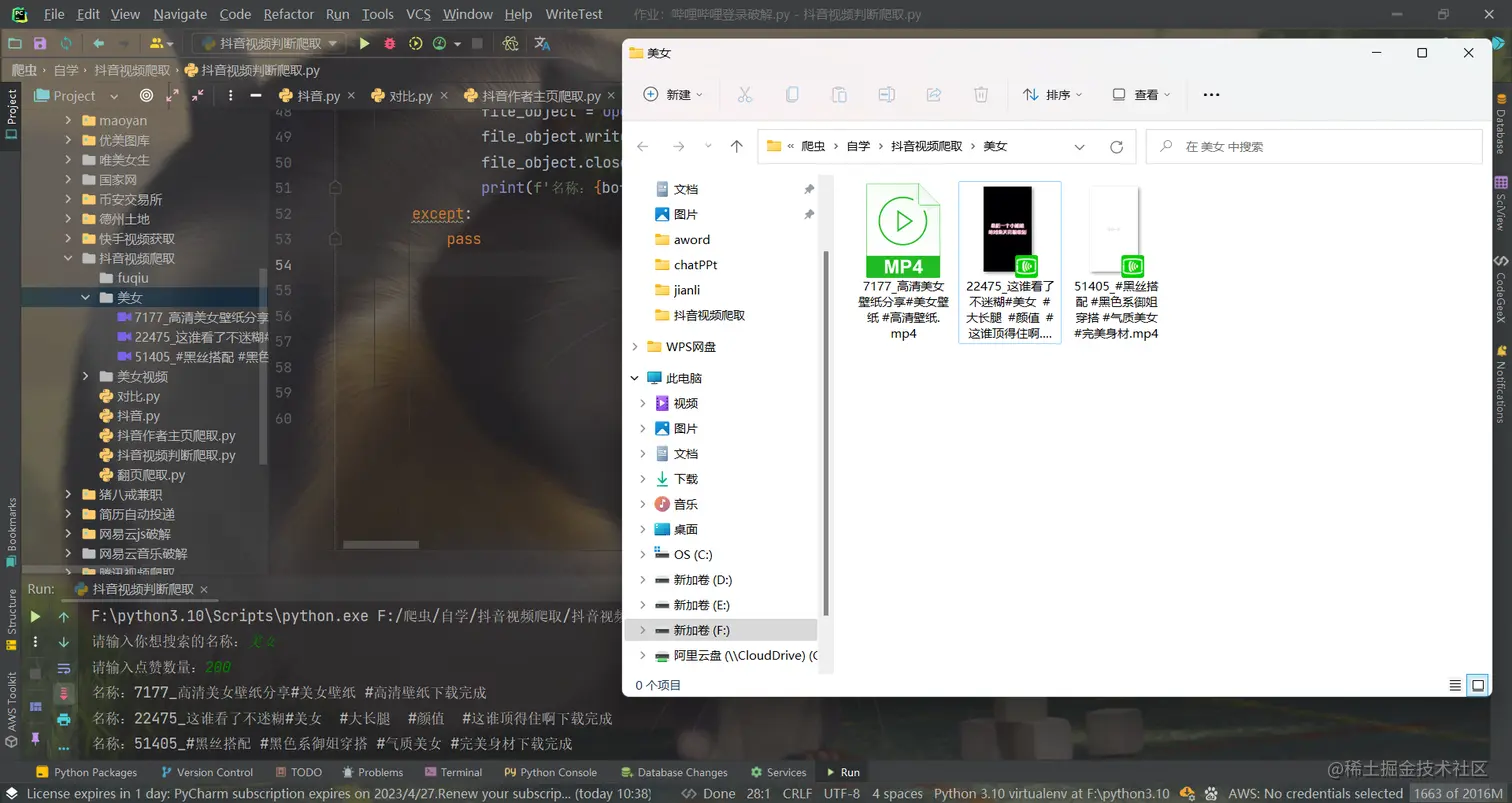Open the Project panel three-dot options
The width and height of the screenshot is (1512, 803).
(231, 96)
